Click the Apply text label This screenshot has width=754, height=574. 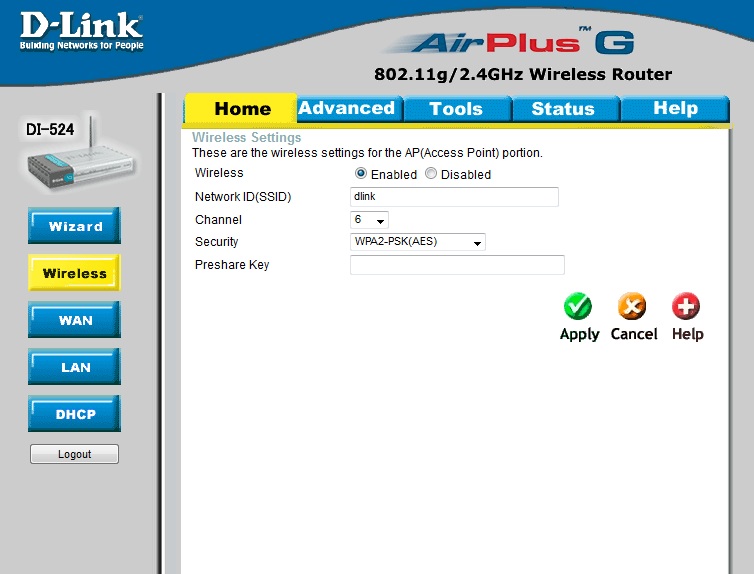click(579, 334)
